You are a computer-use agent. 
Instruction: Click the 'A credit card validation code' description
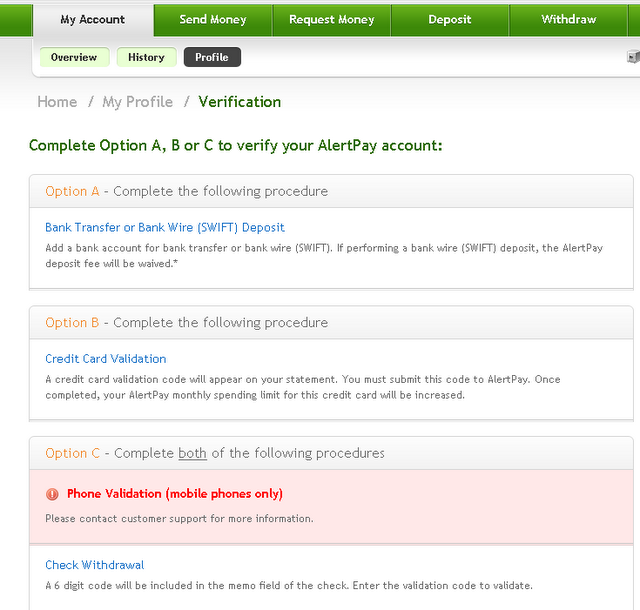point(303,387)
